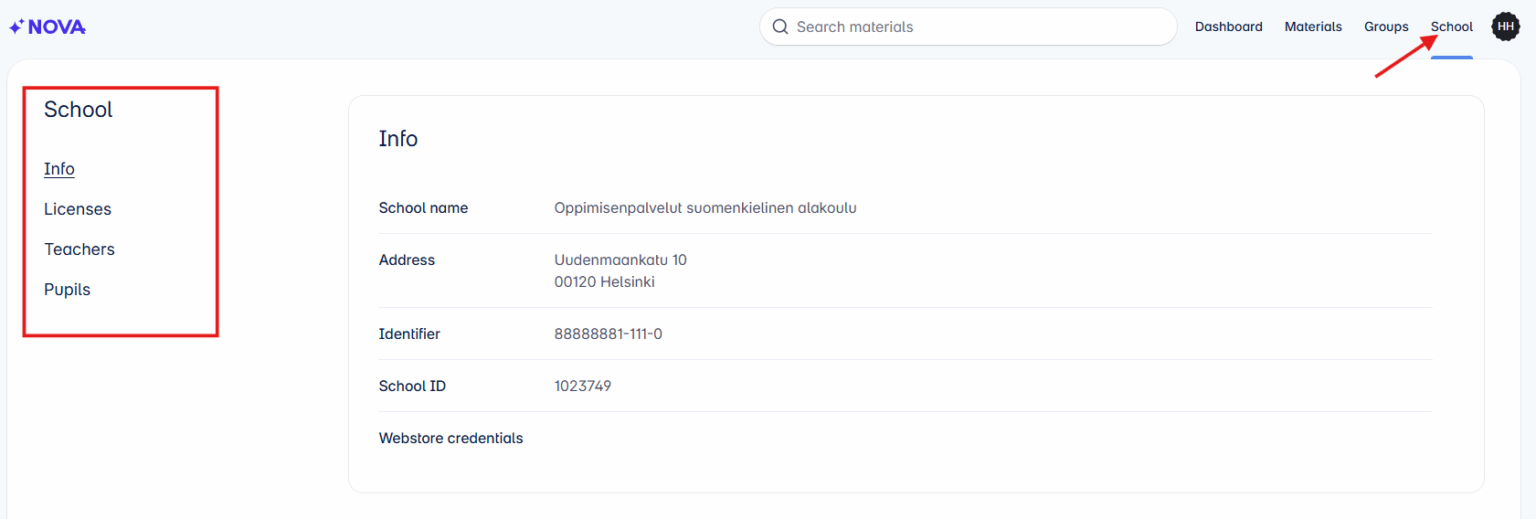Image resolution: width=1536 pixels, height=519 pixels.
Task: Open the Info link in the sidebar
Action: [x=59, y=169]
